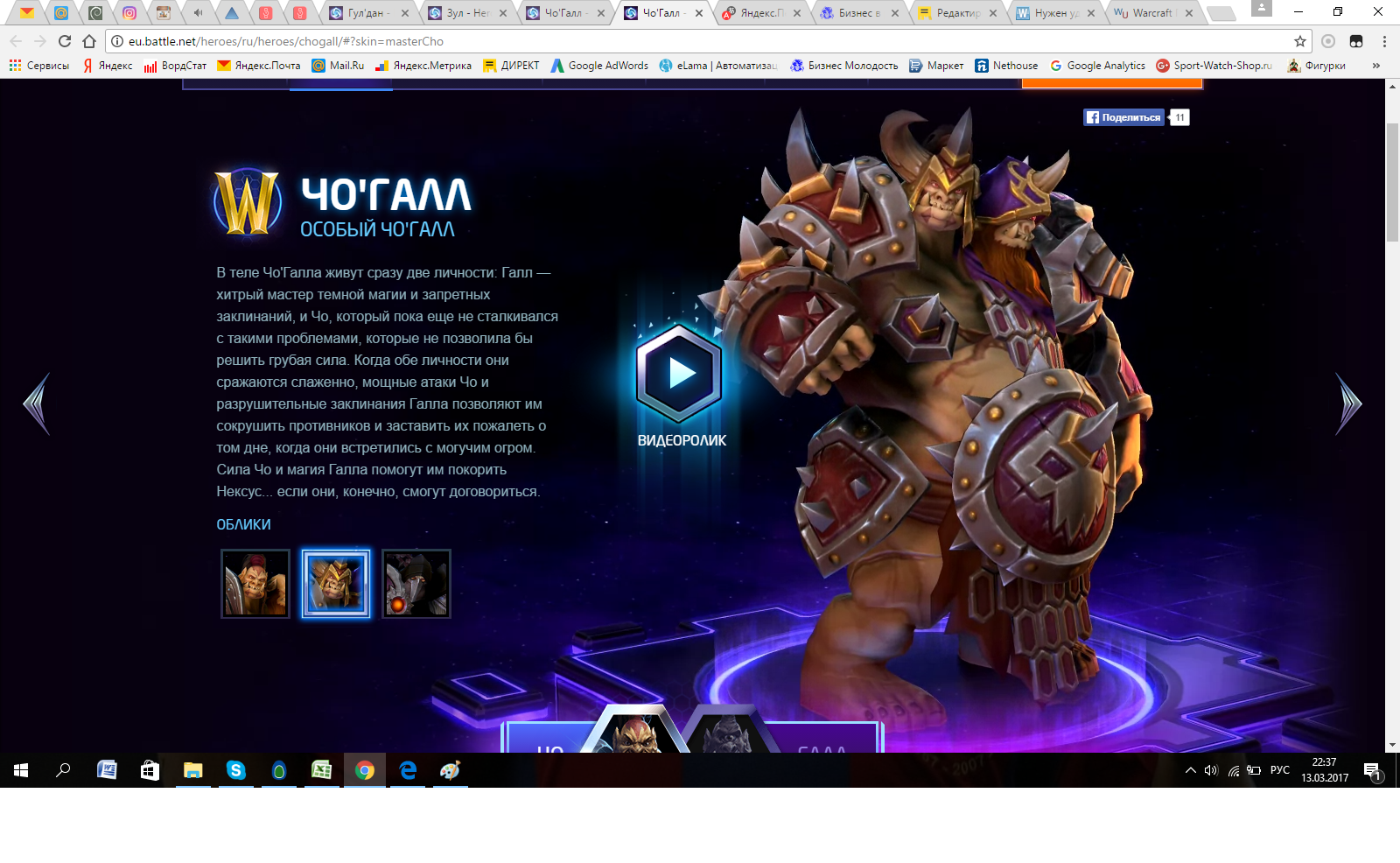The width and height of the screenshot is (1400, 863).
Task: Open Paint from the taskbar
Action: [450, 770]
